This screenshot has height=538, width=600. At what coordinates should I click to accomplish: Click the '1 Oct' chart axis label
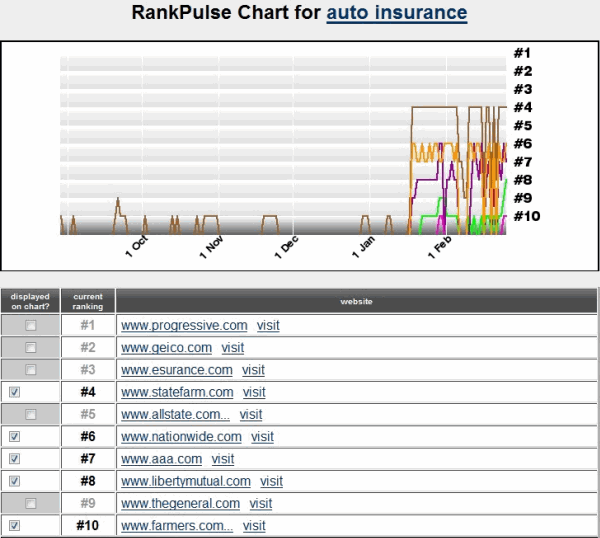click(137, 246)
